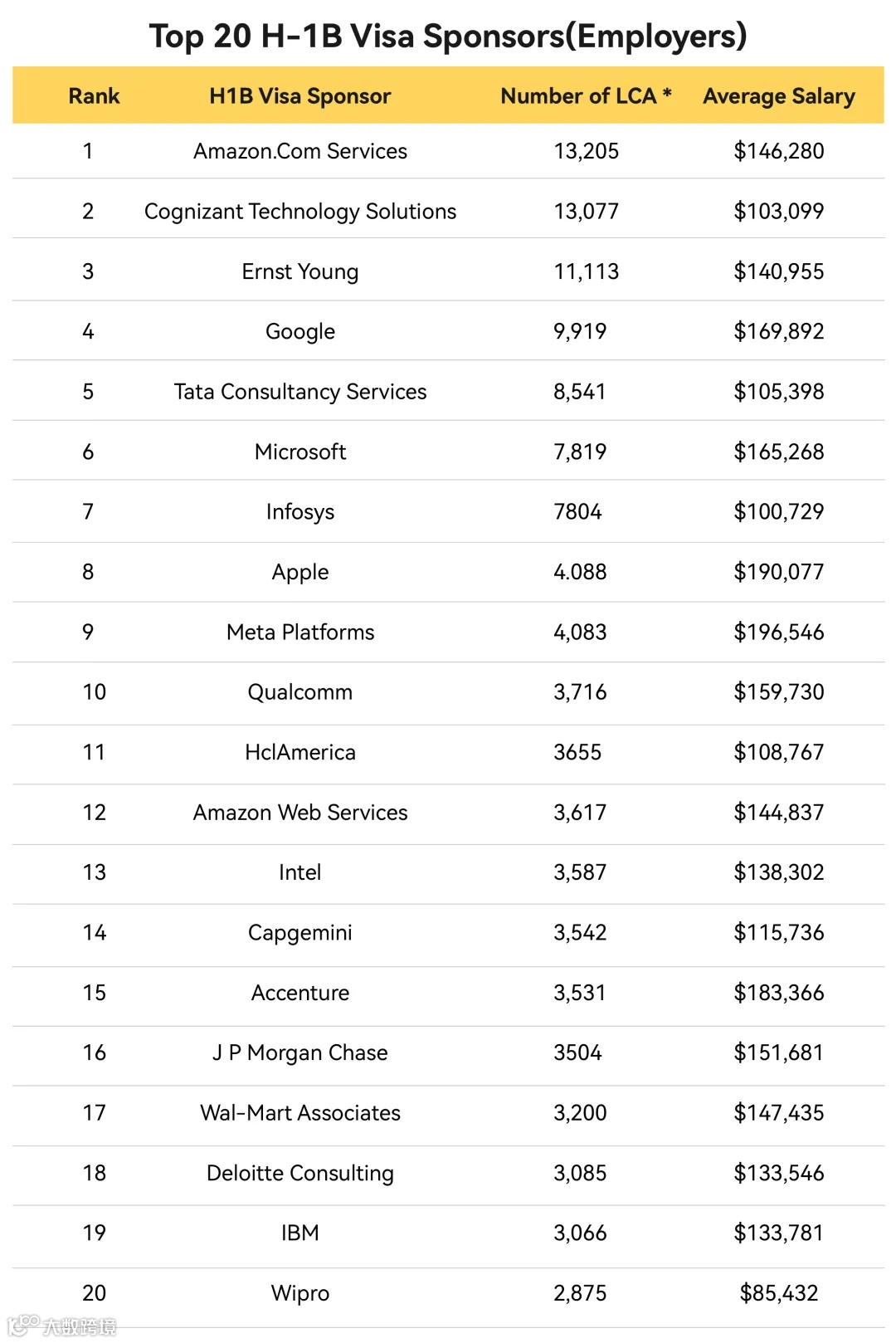Click Wal-Mart Associates sponsor name

point(300,1112)
